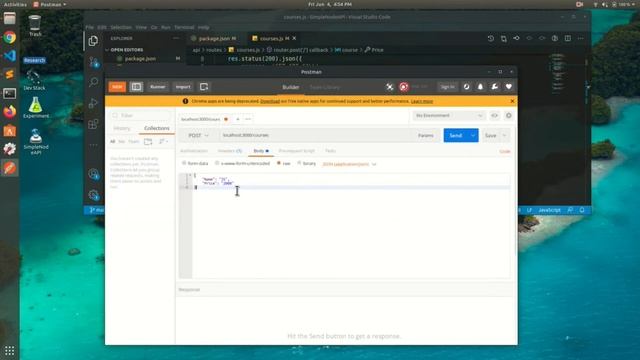
Task: Open the VS Code Extensions icon
Action: [x=93, y=124]
